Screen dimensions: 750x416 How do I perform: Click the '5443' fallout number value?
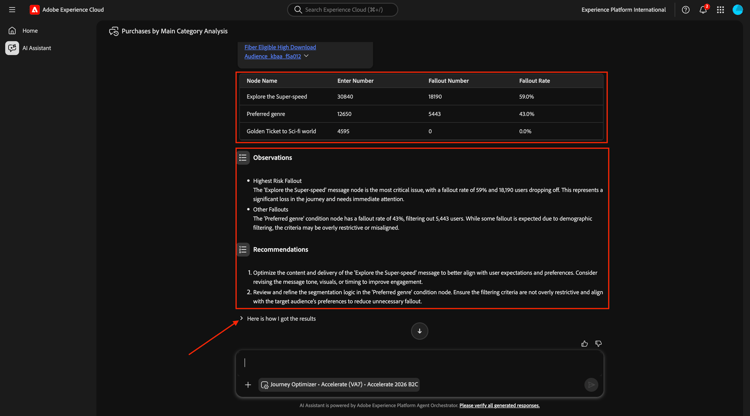[x=434, y=114]
